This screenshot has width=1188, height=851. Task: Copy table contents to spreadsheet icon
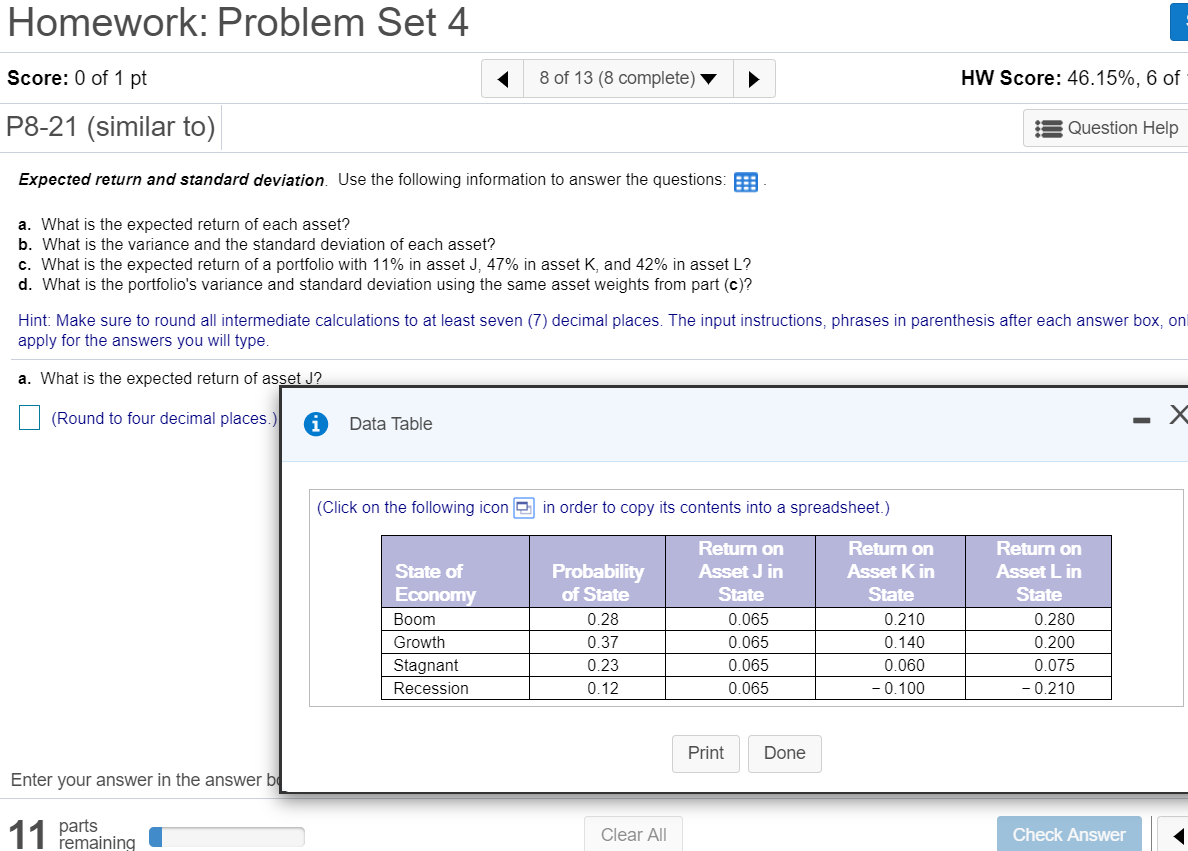(524, 508)
